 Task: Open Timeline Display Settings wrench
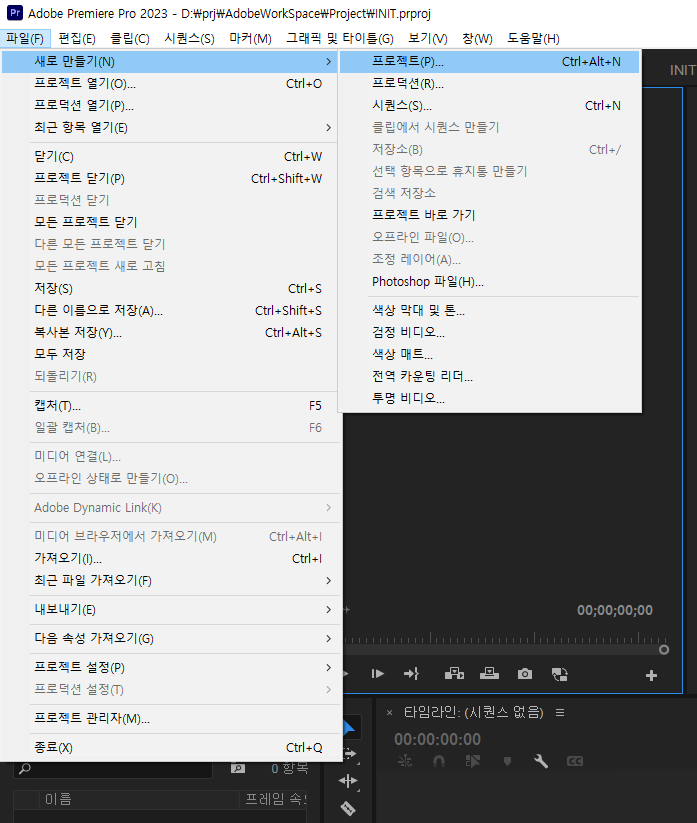(541, 761)
